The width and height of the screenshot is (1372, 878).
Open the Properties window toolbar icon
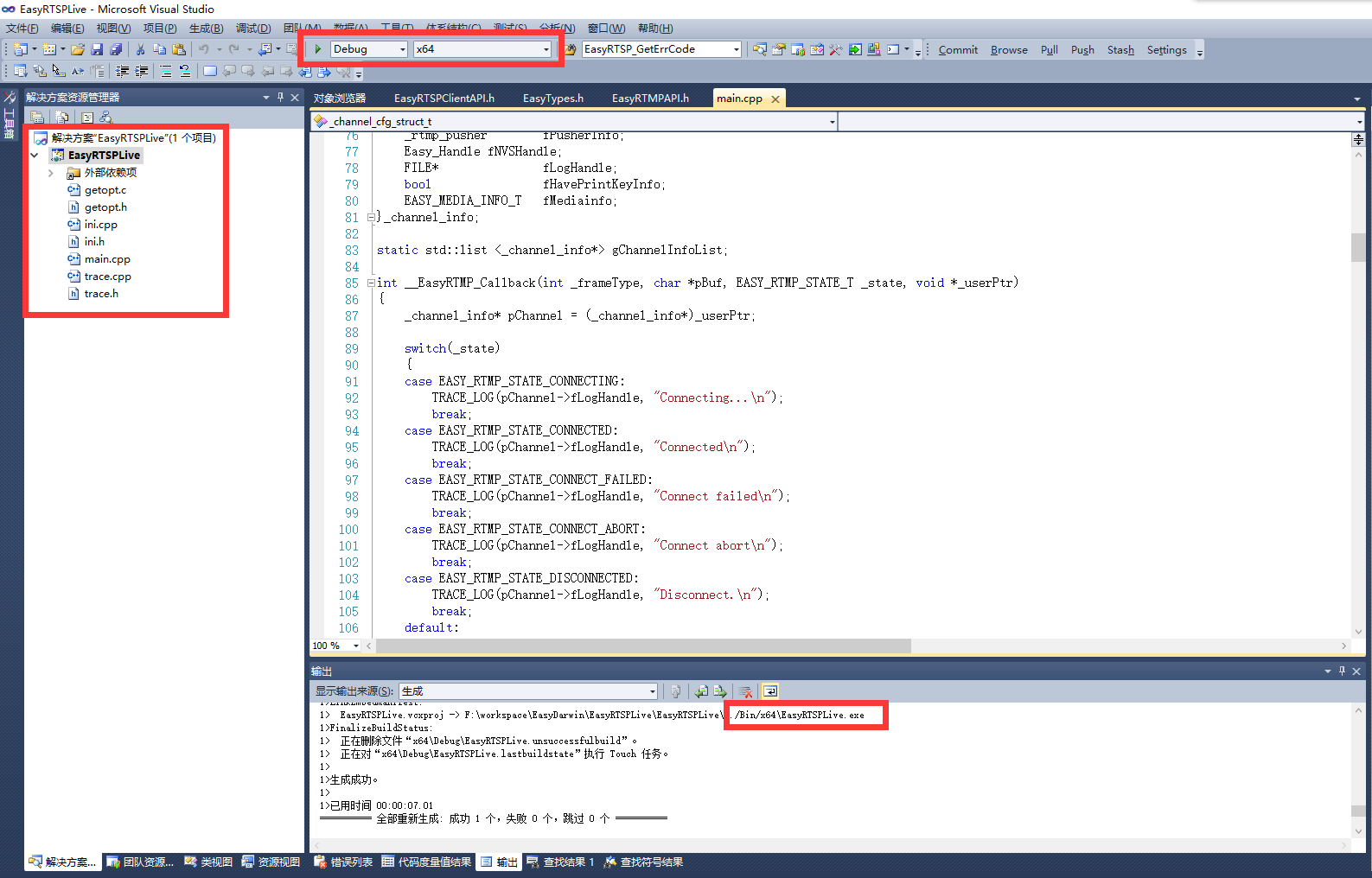coord(778,49)
